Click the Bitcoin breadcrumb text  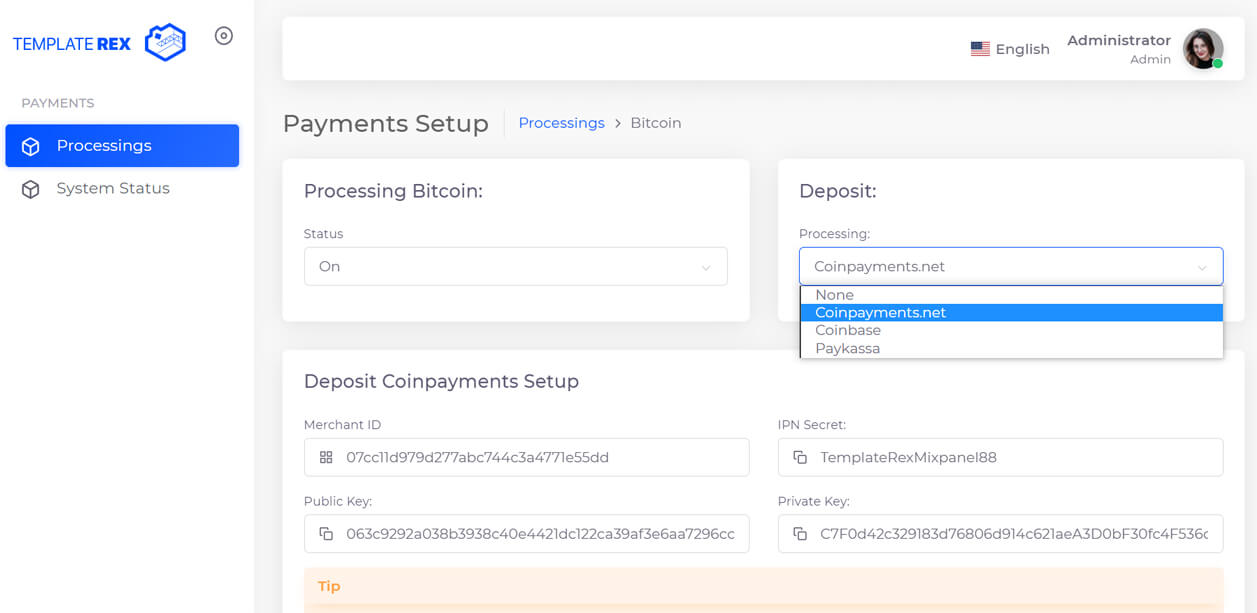[x=656, y=123]
